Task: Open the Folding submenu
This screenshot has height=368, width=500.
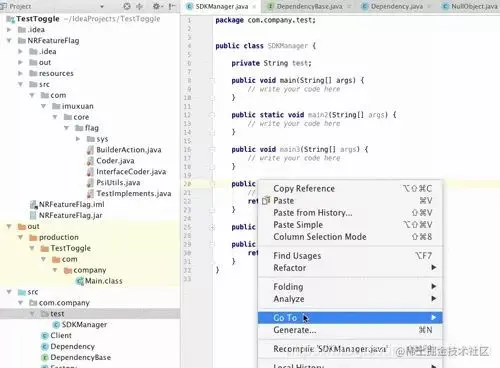Action: [350, 287]
